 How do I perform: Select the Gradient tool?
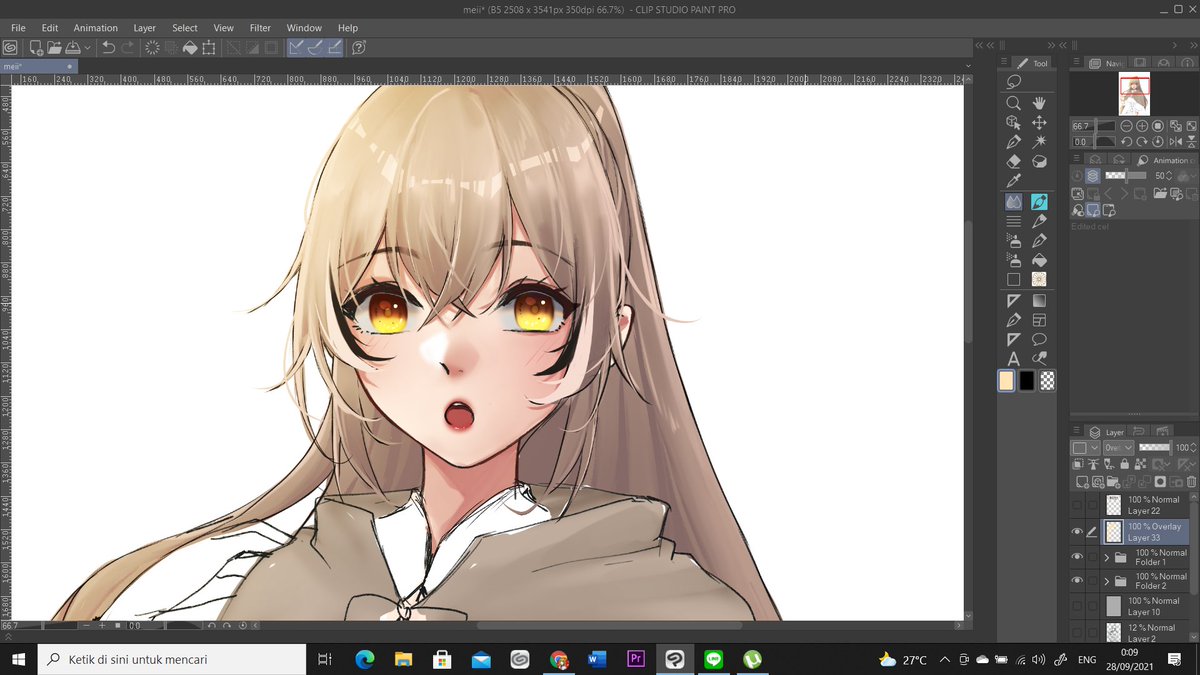coord(1039,300)
